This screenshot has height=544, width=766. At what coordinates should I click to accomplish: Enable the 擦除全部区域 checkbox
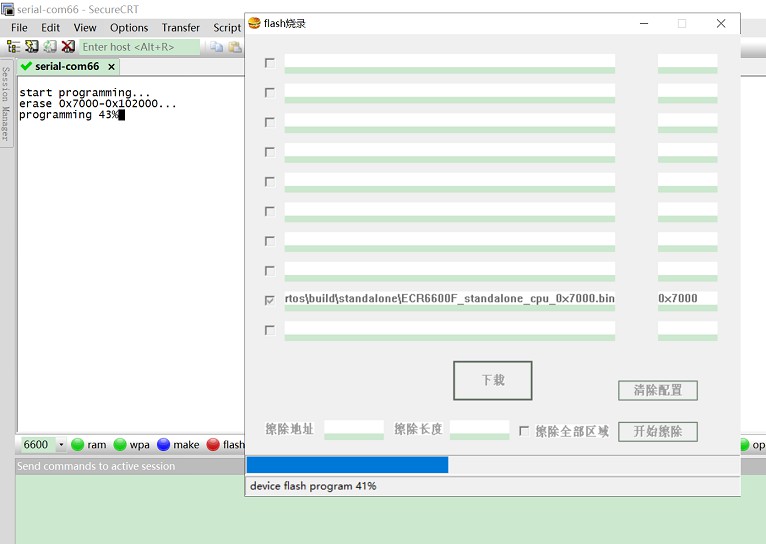pyautogui.click(x=524, y=431)
